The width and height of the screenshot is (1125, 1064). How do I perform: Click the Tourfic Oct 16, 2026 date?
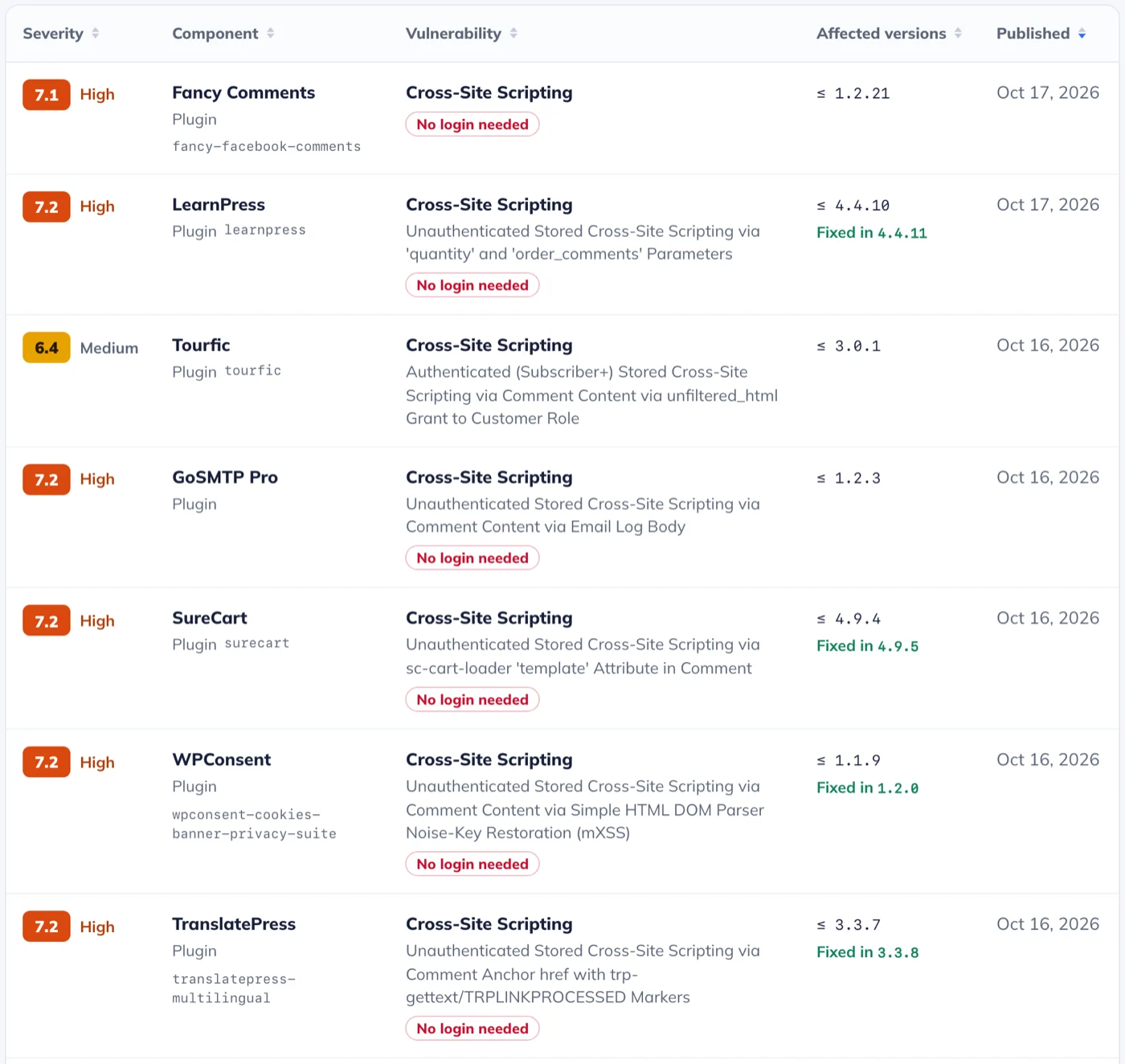pyautogui.click(x=1048, y=345)
